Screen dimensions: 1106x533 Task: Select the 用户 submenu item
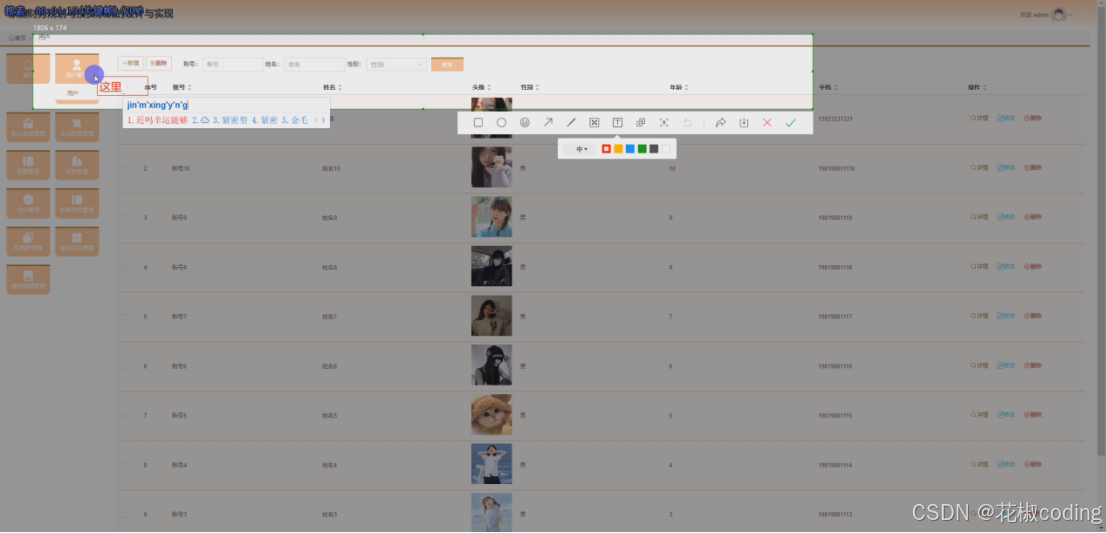click(x=73, y=93)
